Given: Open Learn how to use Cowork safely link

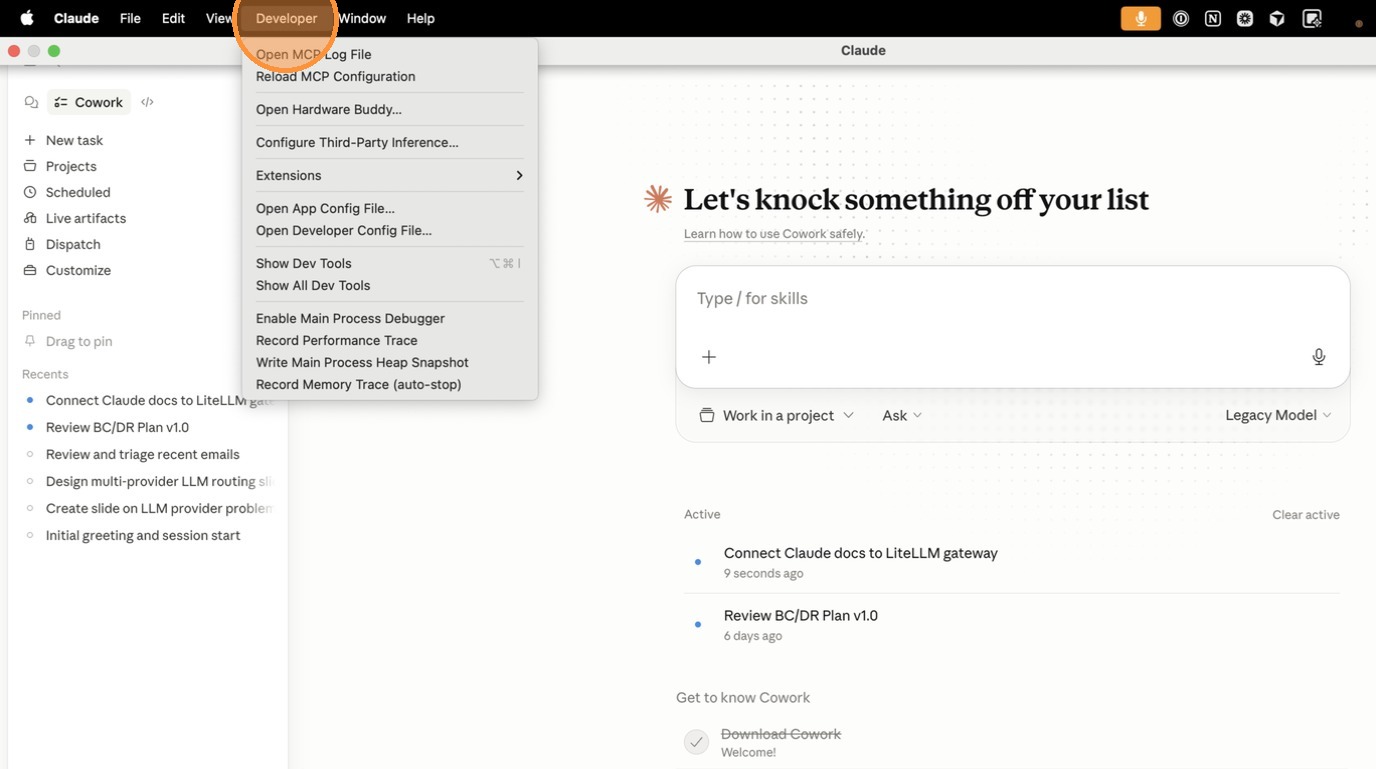Looking at the screenshot, I should pyautogui.click(x=774, y=234).
